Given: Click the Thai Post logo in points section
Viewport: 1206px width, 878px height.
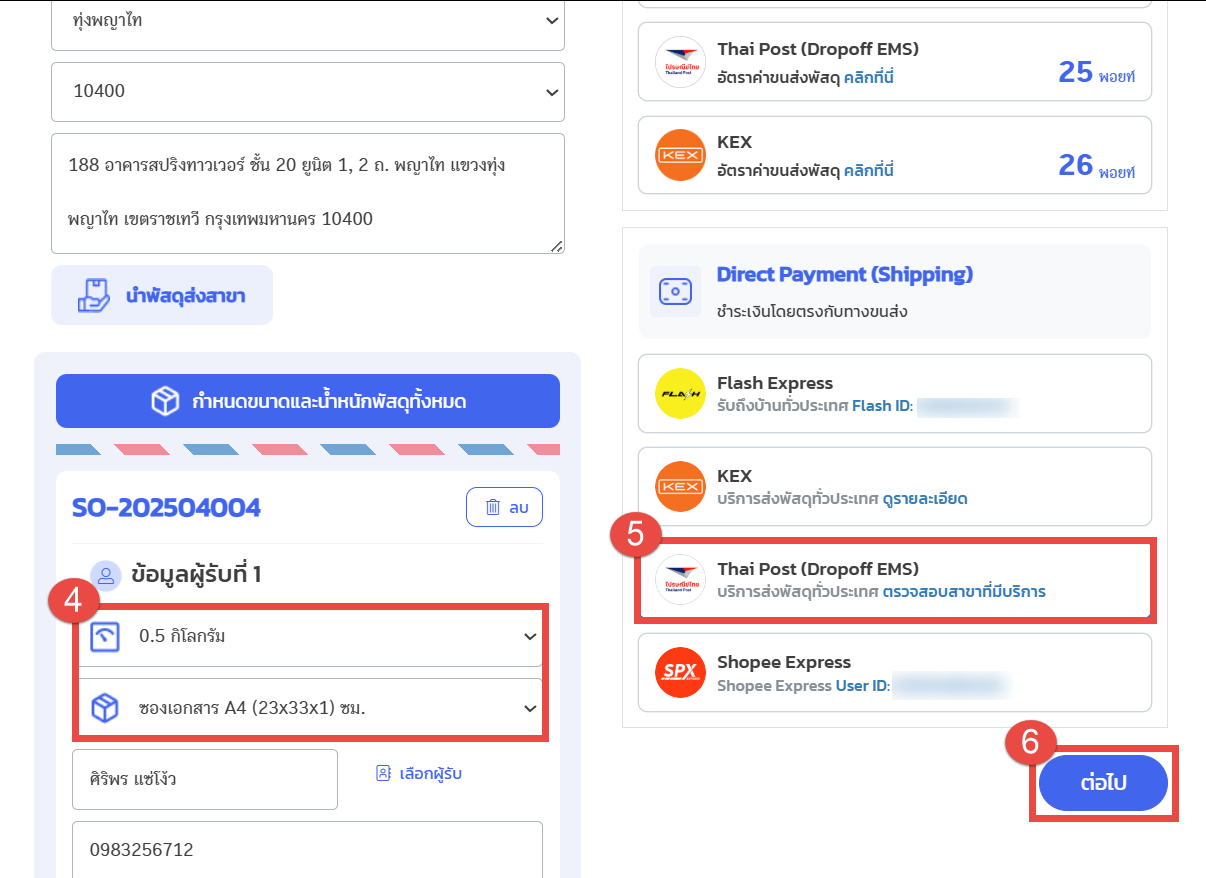Looking at the screenshot, I should click(x=680, y=62).
